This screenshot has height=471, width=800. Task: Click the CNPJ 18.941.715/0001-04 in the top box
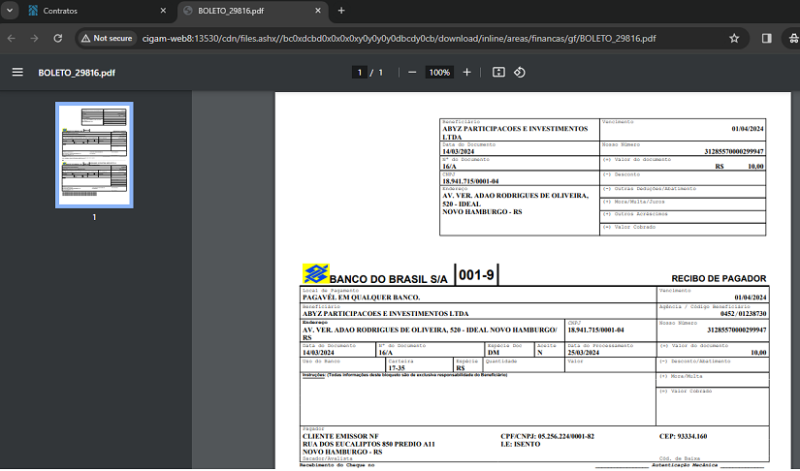(470, 181)
